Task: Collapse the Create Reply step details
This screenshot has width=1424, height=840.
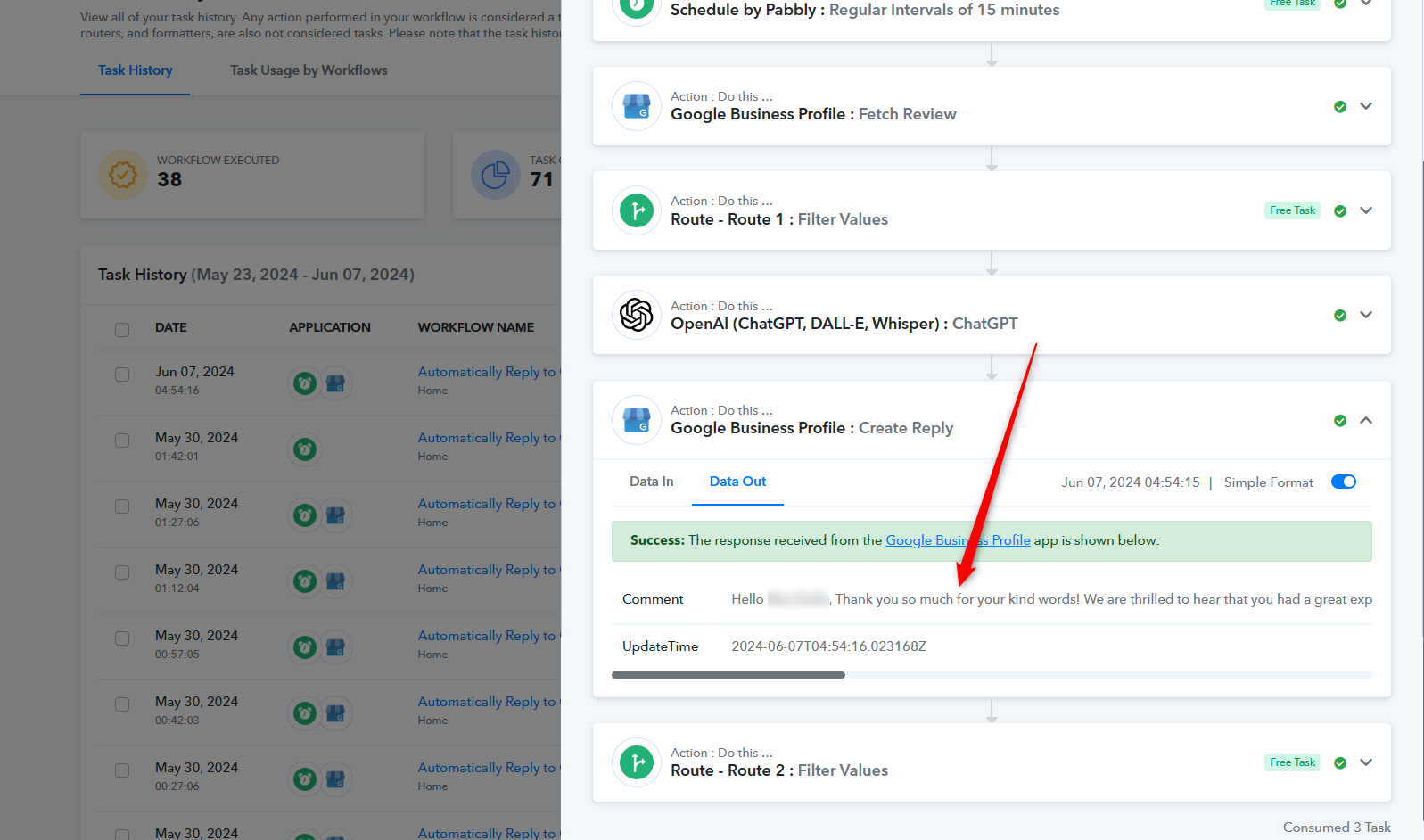Action: coord(1366,420)
